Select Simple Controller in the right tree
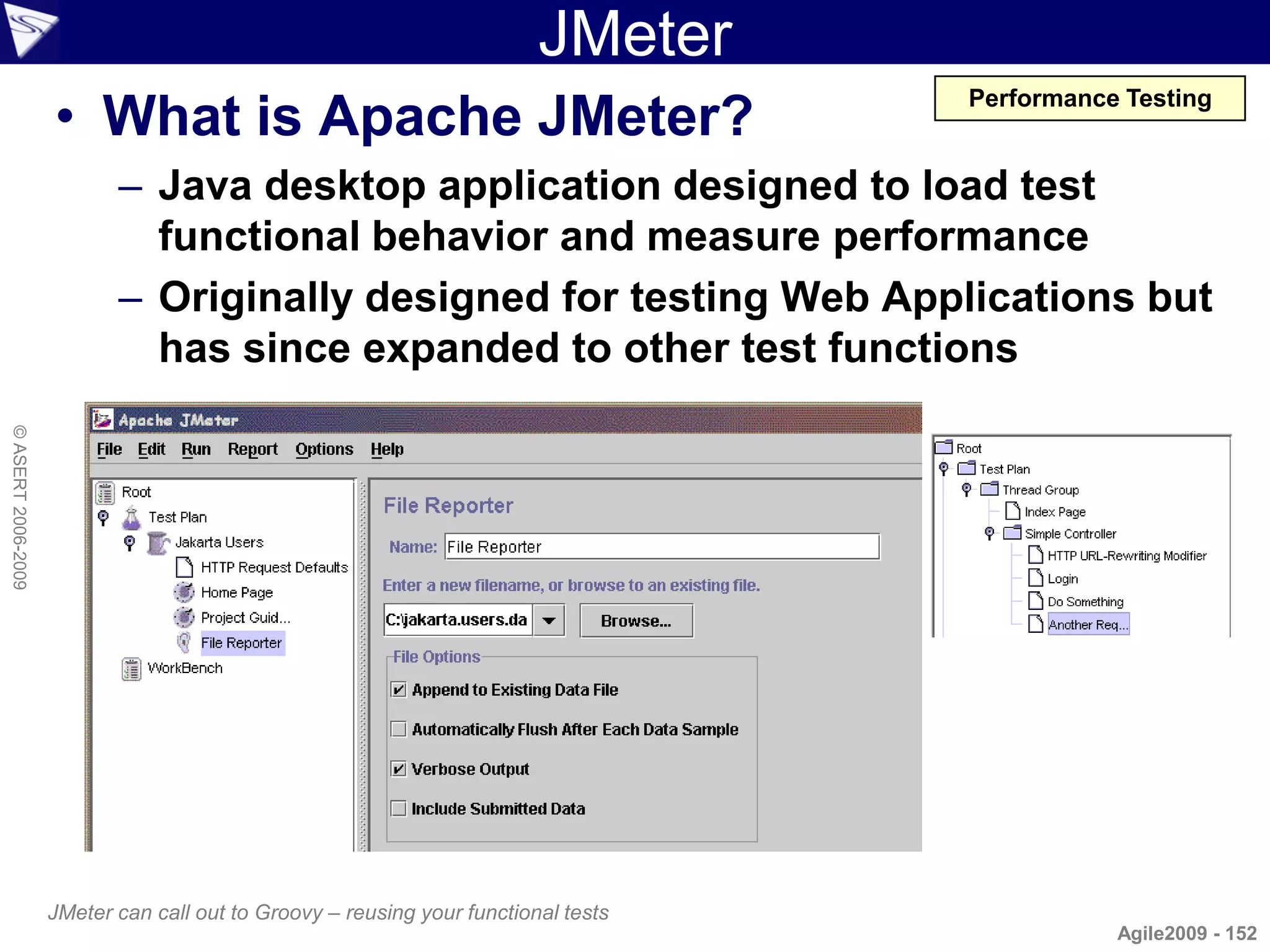Viewport: 1270px width, 952px height. point(1070,534)
